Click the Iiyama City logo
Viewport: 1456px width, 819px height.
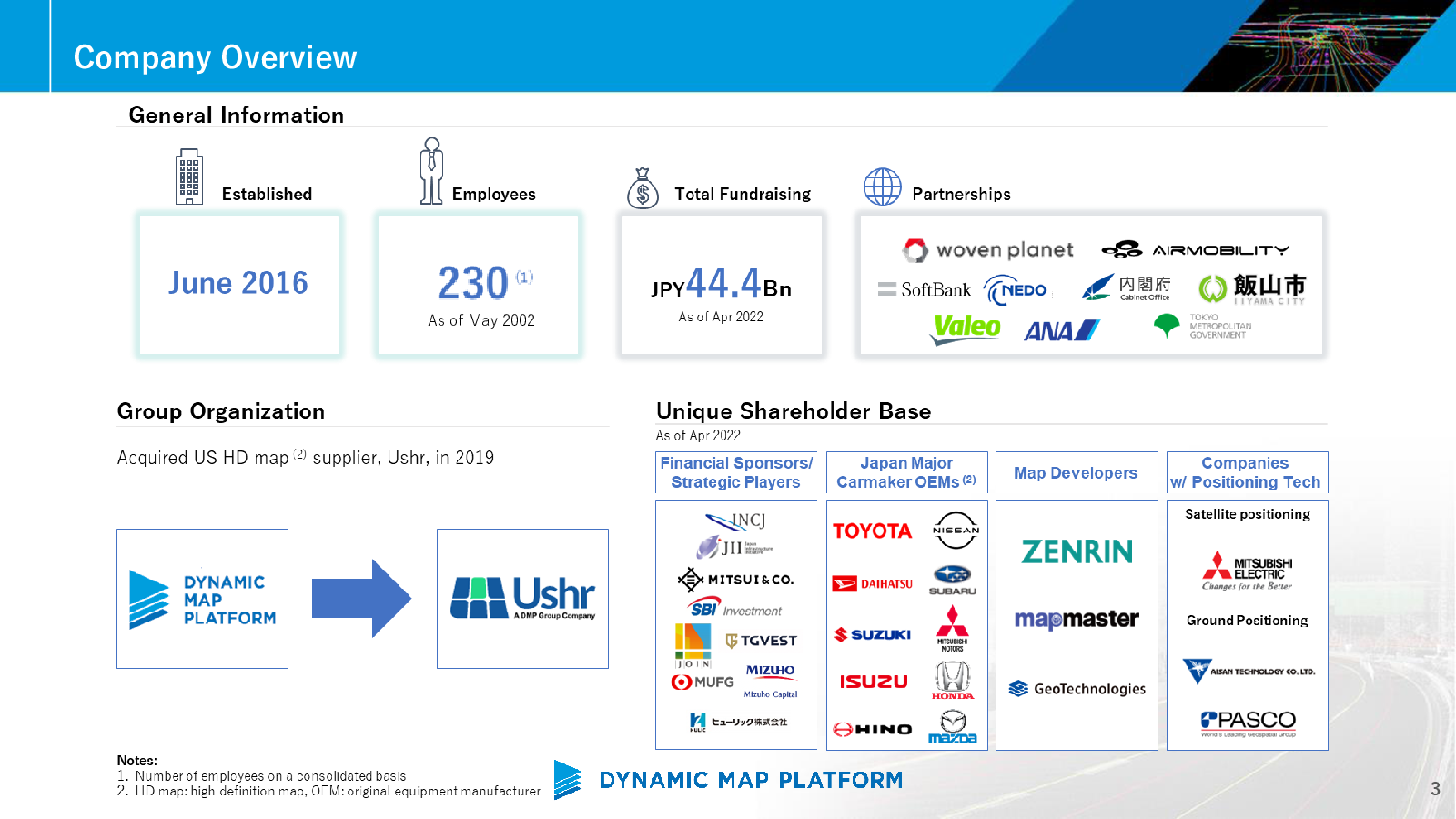point(1251,289)
